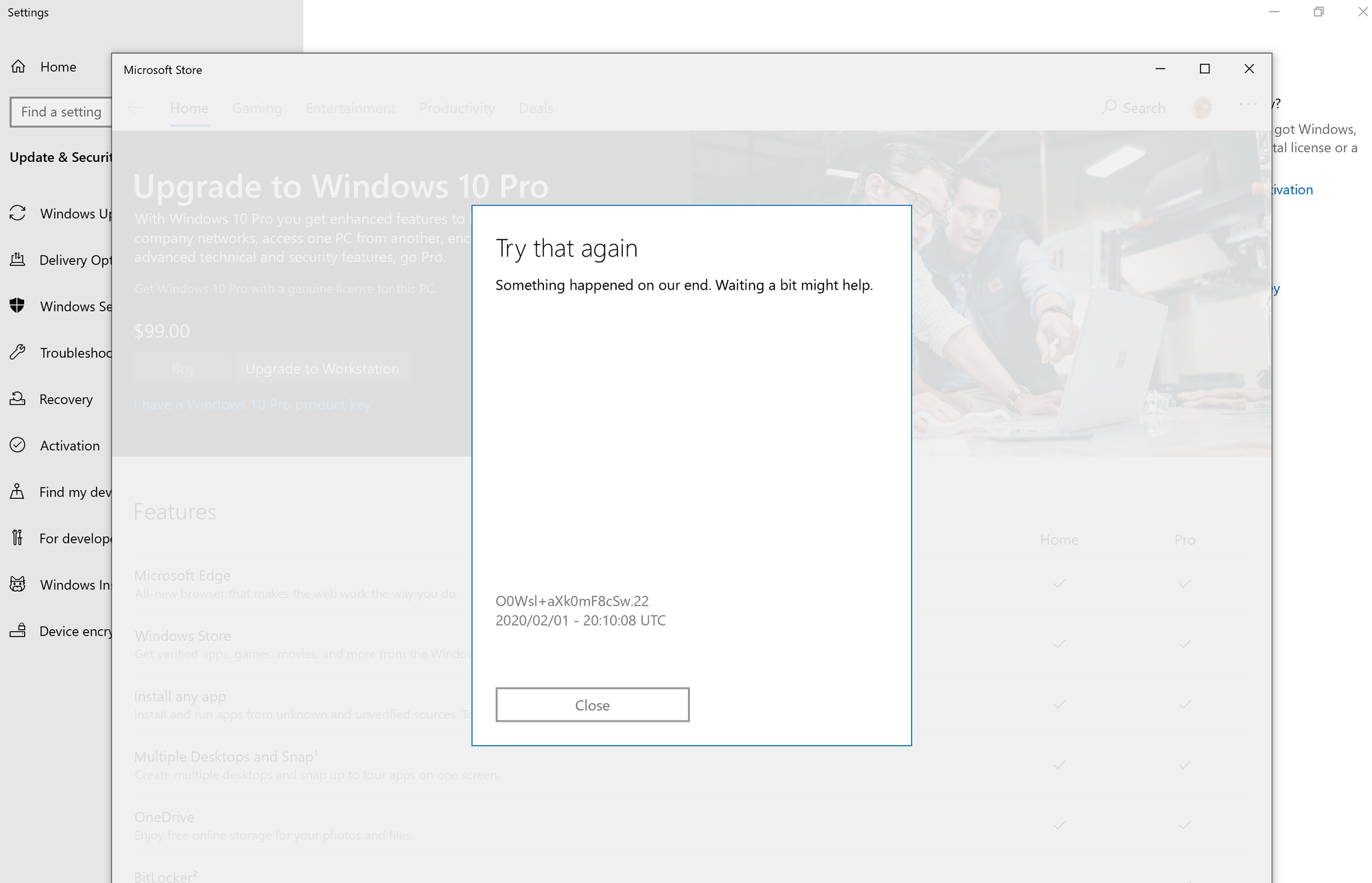The height and width of the screenshot is (883, 1372).
Task: Maximize the Microsoft Store window
Action: 1205,69
